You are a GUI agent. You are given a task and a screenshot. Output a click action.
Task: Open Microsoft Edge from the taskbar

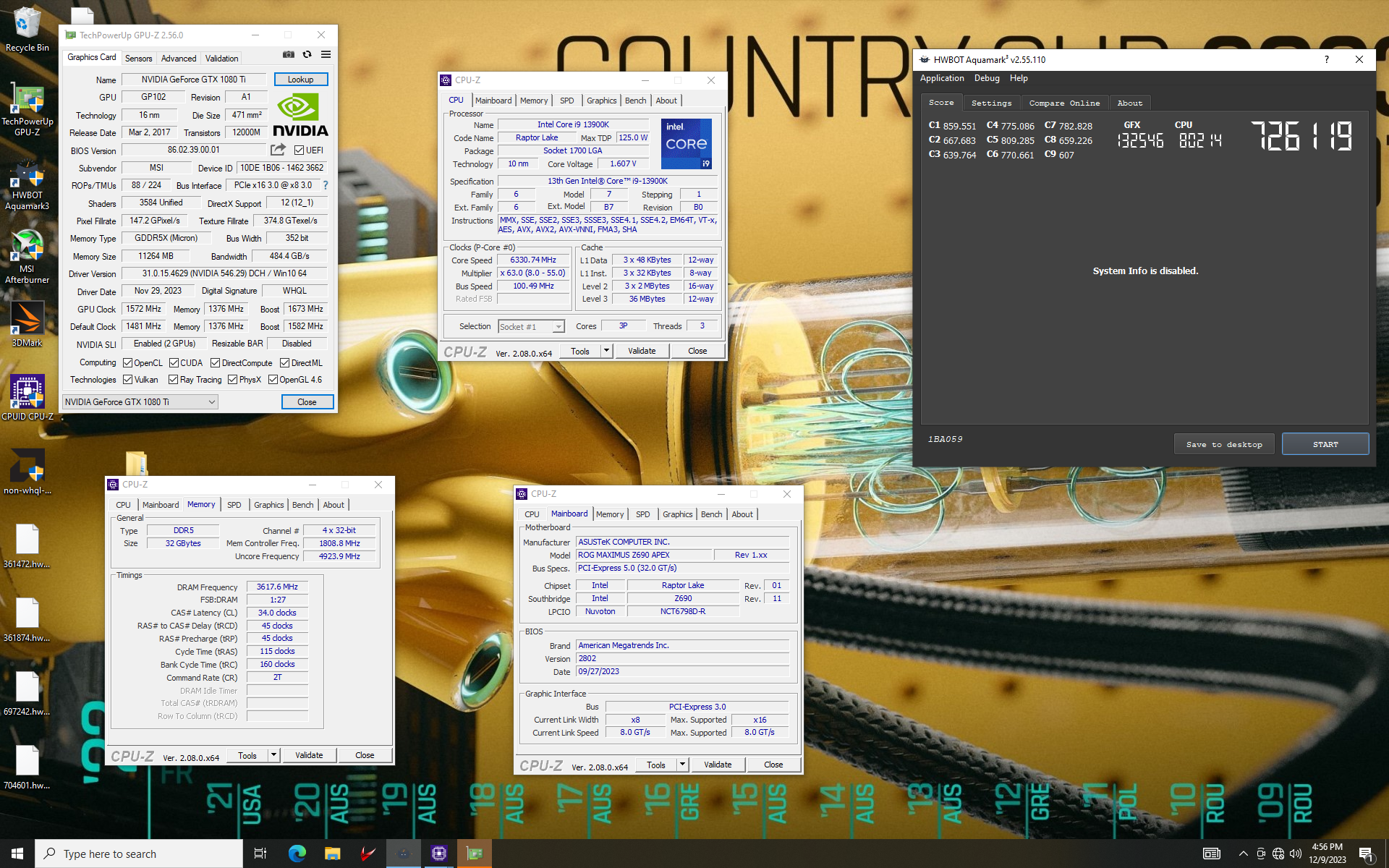point(297,854)
